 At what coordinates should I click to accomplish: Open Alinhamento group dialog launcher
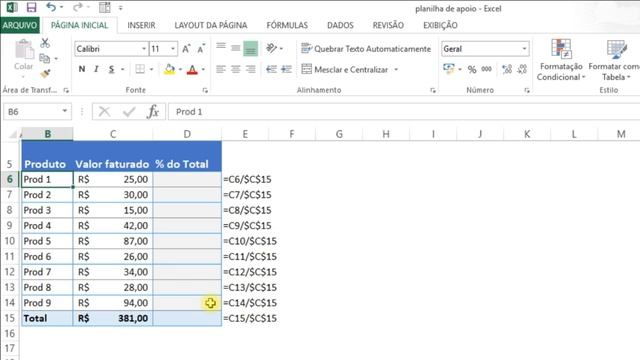point(433,90)
